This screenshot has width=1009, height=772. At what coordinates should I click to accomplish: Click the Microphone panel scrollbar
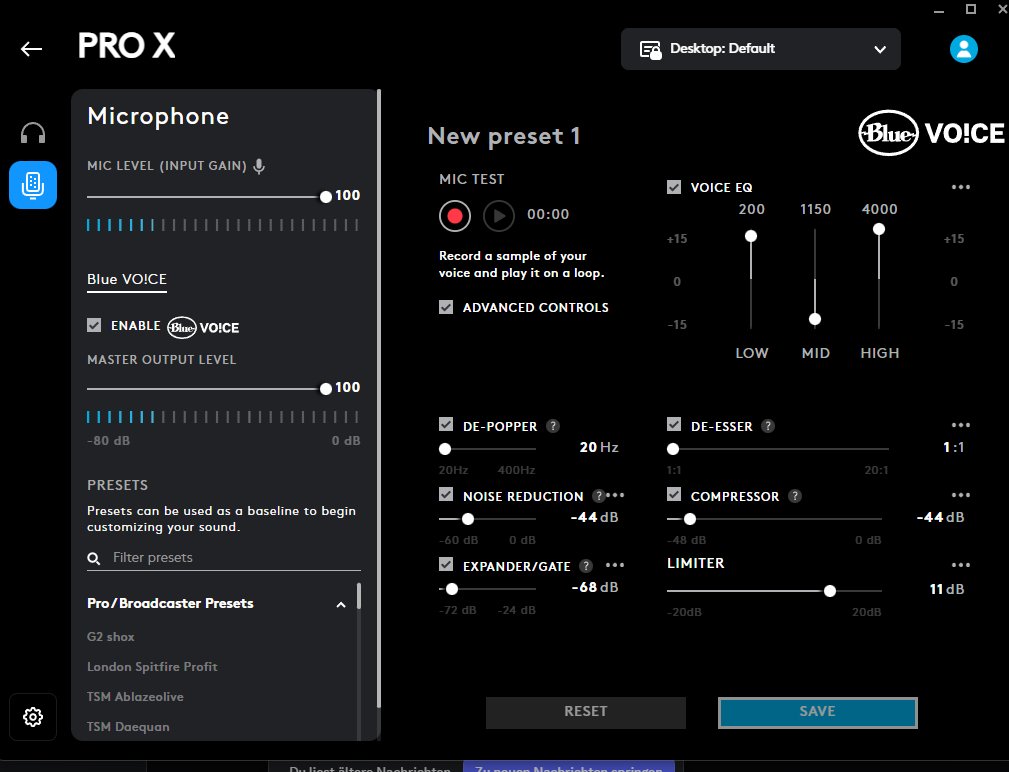point(379,399)
